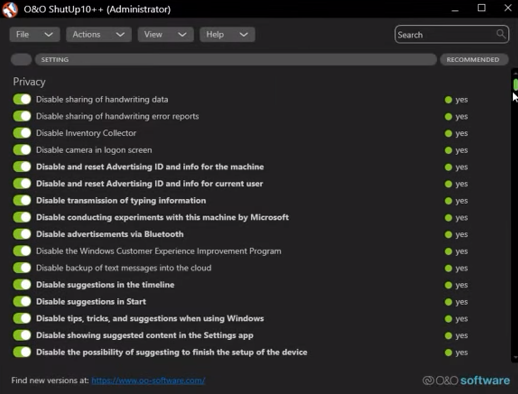This screenshot has height=394, width=518.
Task: Select text 'Disable transmission of typing information'
Action: coord(121,200)
